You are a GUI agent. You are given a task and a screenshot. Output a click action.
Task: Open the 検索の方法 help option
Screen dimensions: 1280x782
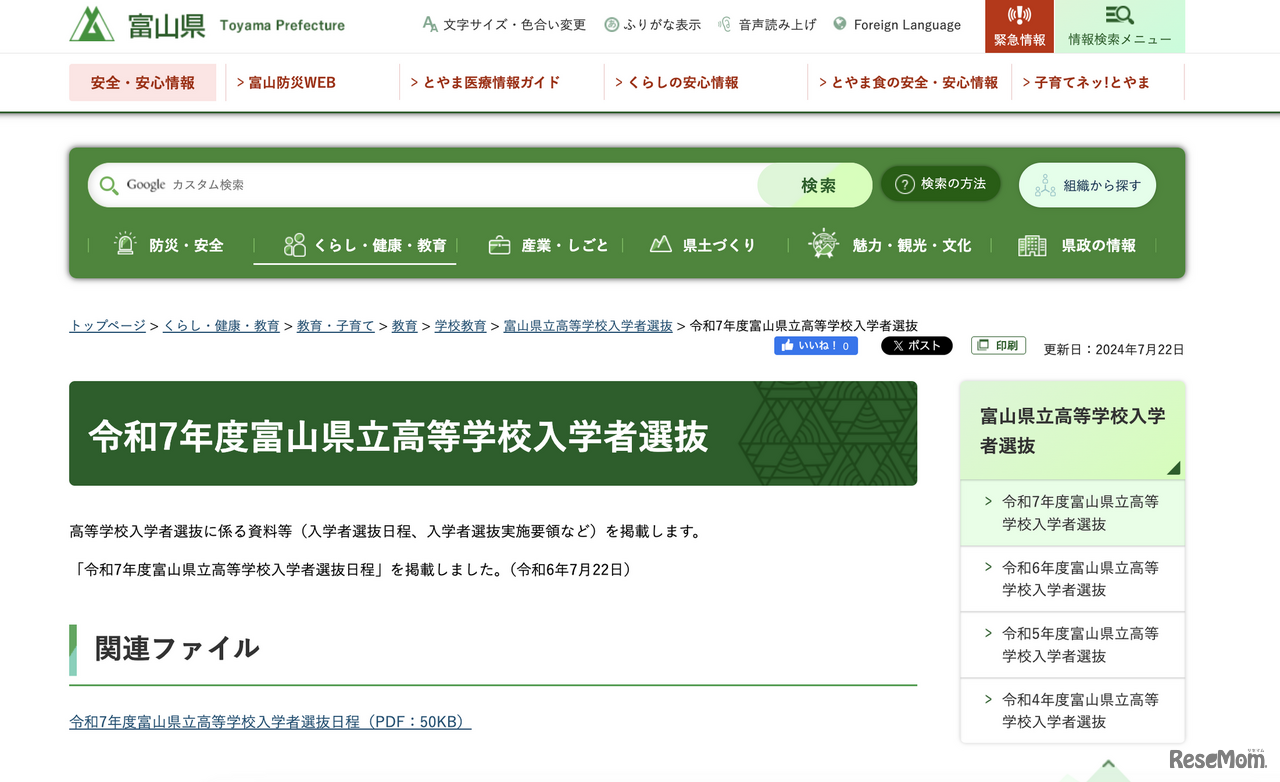click(940, 183)
